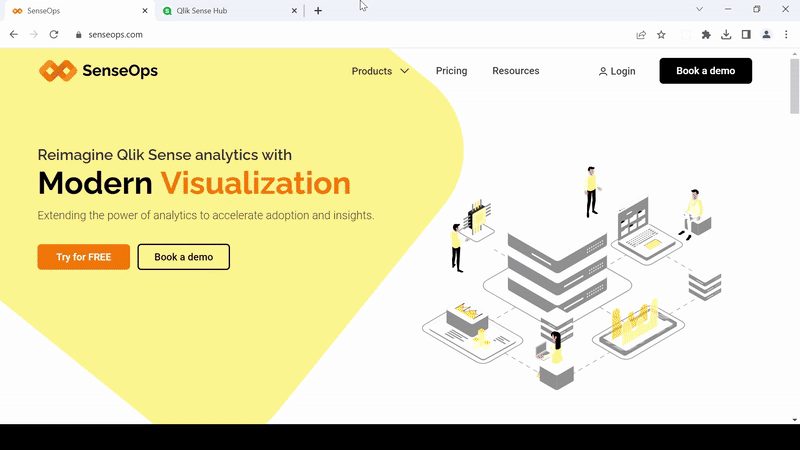
Task: Click the Modern Visualization headline
Action: click(194, 183)
